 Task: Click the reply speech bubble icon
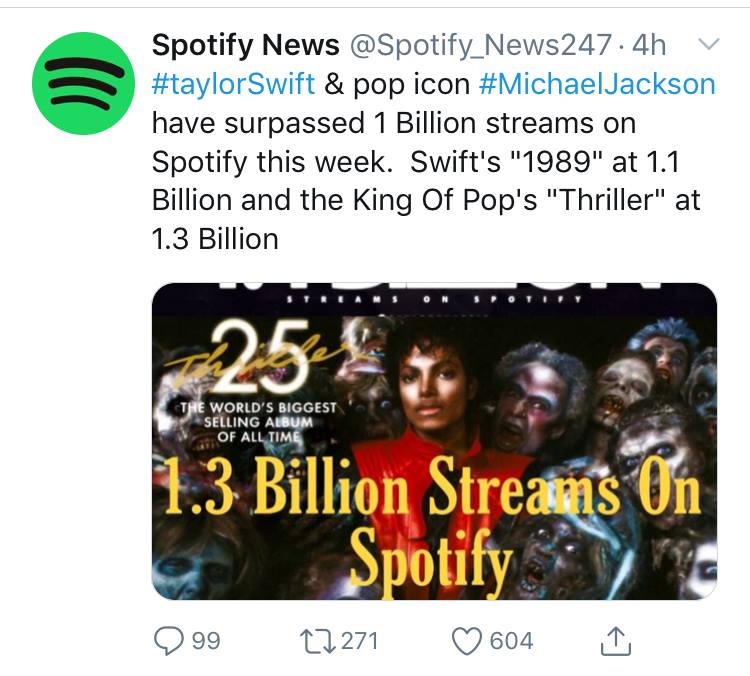pyautogui.click(x=169, y=641)
